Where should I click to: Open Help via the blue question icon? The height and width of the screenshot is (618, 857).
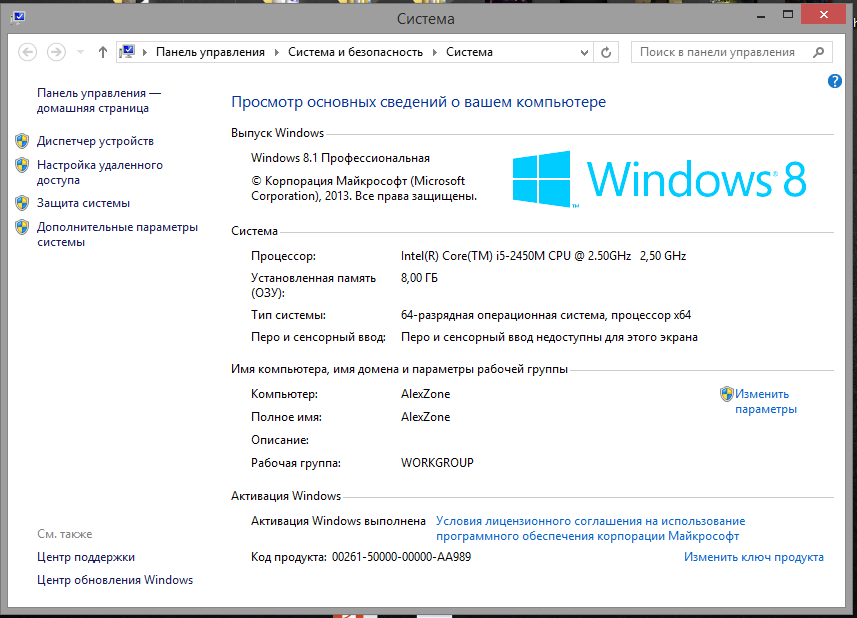(835, 81)
